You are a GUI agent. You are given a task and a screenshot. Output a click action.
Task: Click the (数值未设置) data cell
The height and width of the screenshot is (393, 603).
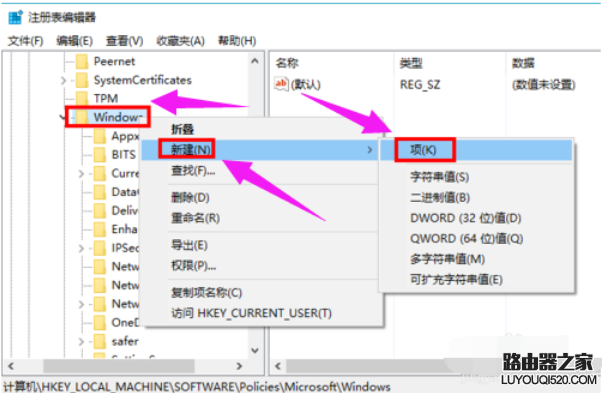pos(543,84)
